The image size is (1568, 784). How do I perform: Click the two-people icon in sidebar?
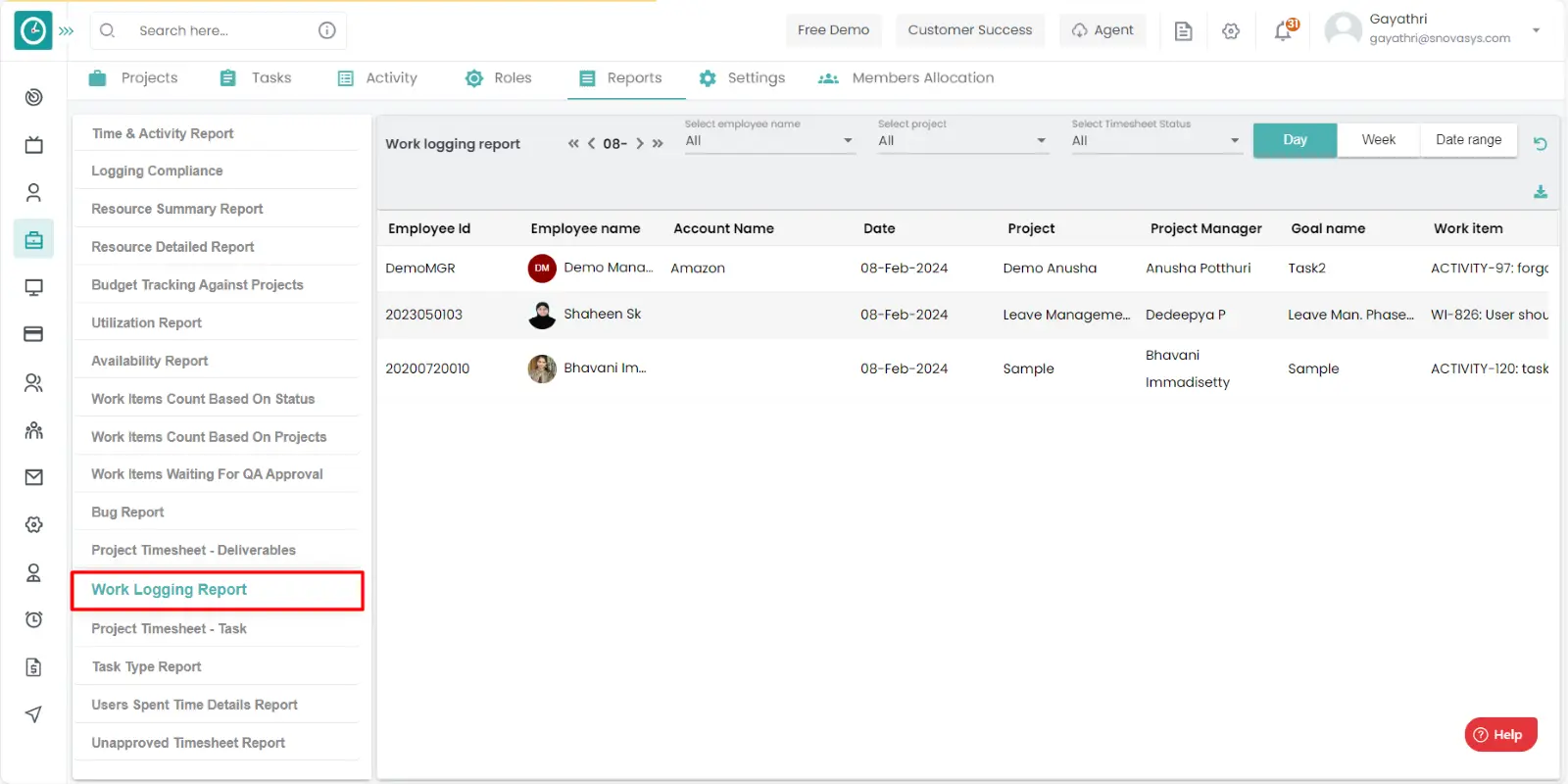(33, 382)
